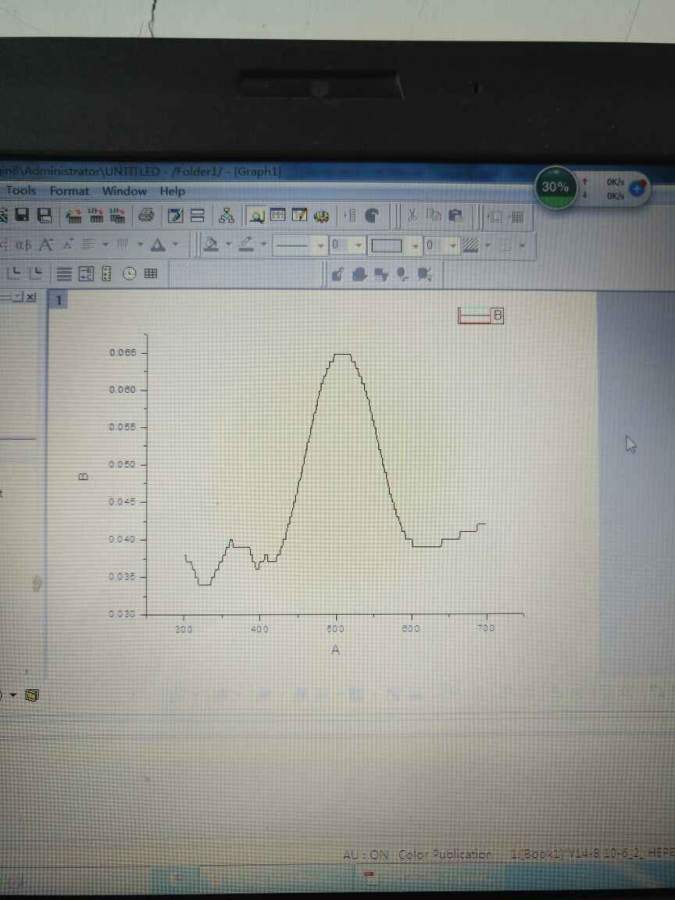Click the text alignment icon
This screenshot has height=900, width=675.
point(89,245)
